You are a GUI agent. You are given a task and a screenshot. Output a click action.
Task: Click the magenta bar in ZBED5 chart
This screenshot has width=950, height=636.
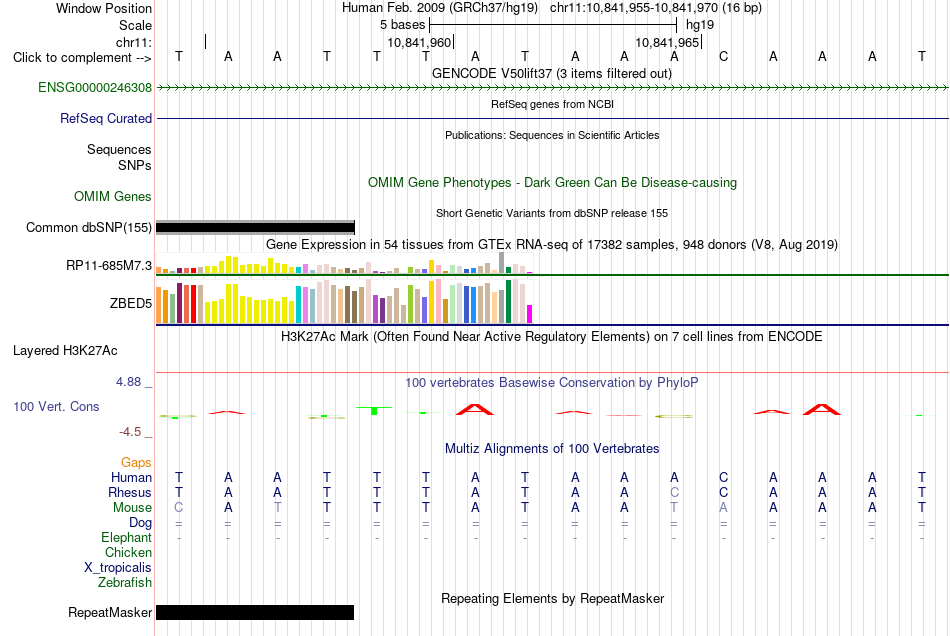tap(529, 314)
